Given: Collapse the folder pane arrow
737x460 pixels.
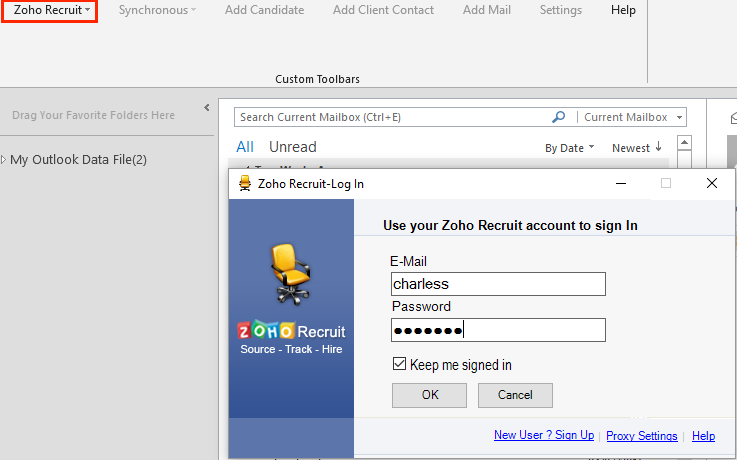Looking at the screenshot, I should (x=207, y=108).
